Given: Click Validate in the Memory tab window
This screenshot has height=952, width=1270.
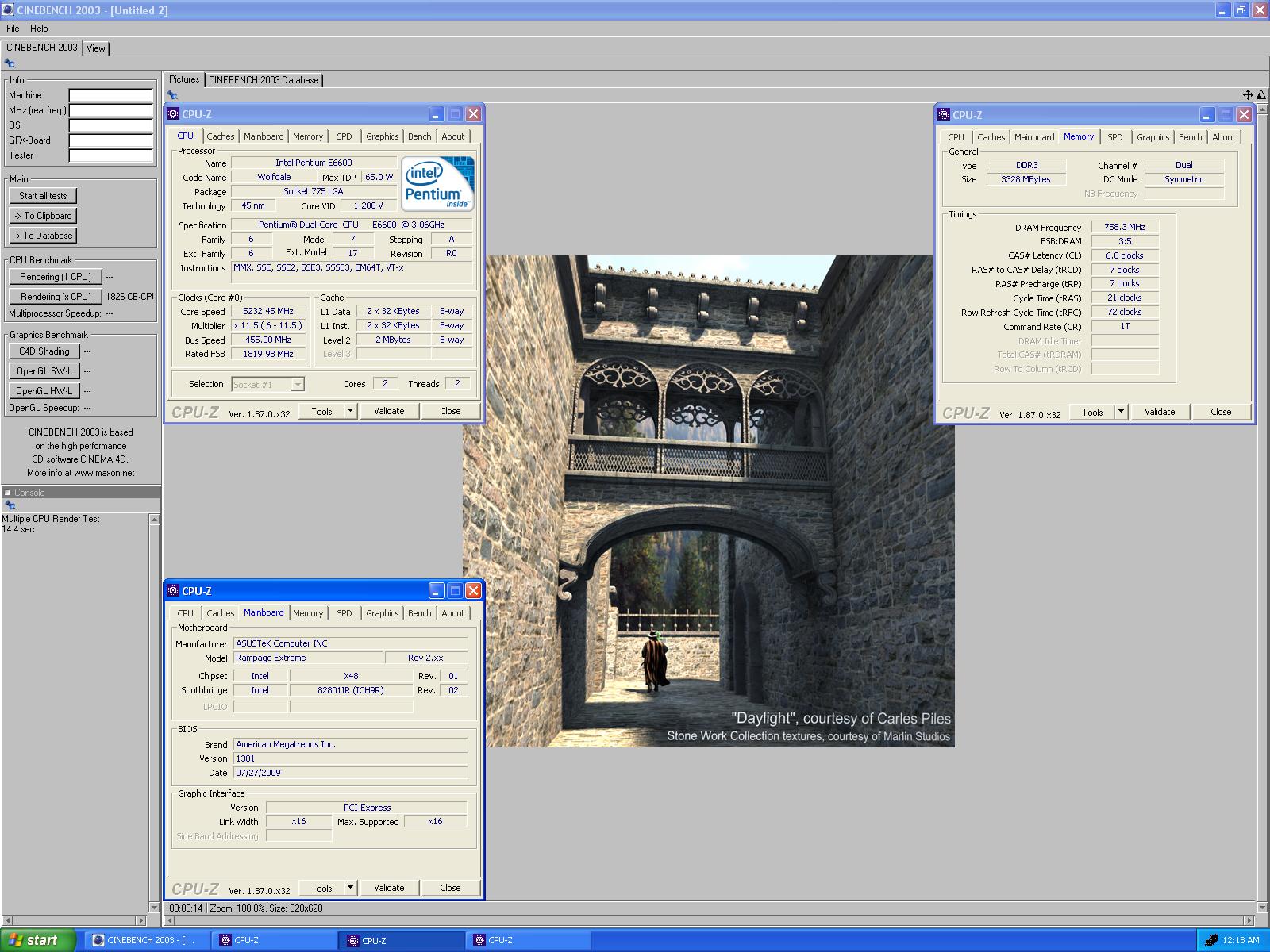Looking at the screenshot, I should (x=1160, y=412).
